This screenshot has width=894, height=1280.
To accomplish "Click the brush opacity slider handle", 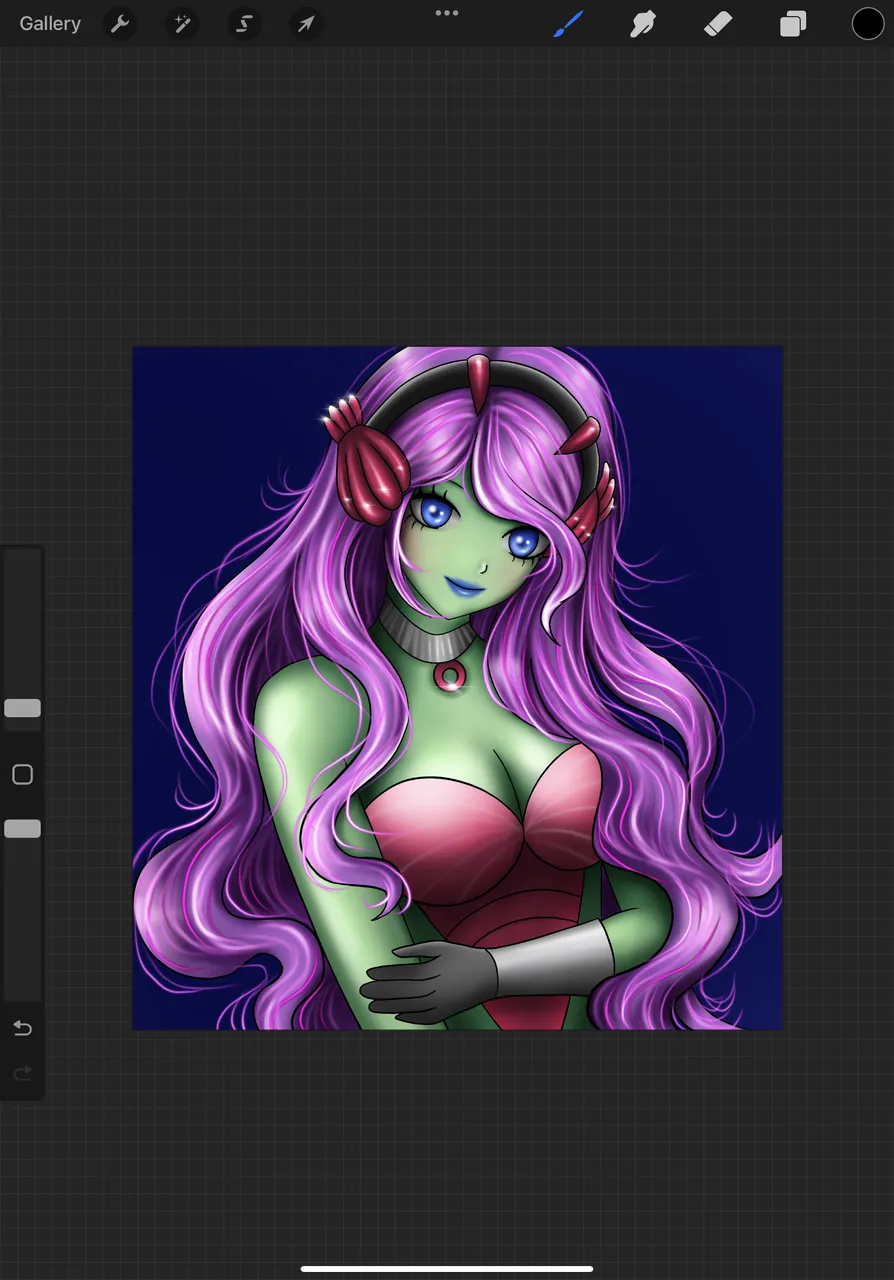I will [22, 828].
